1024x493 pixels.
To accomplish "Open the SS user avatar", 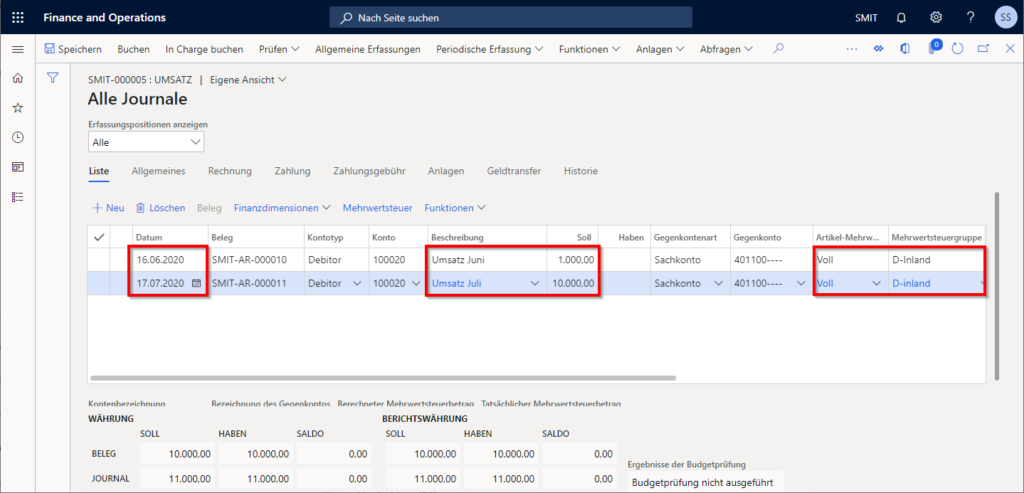I will pyautogui.click(x=1005, y=18).
